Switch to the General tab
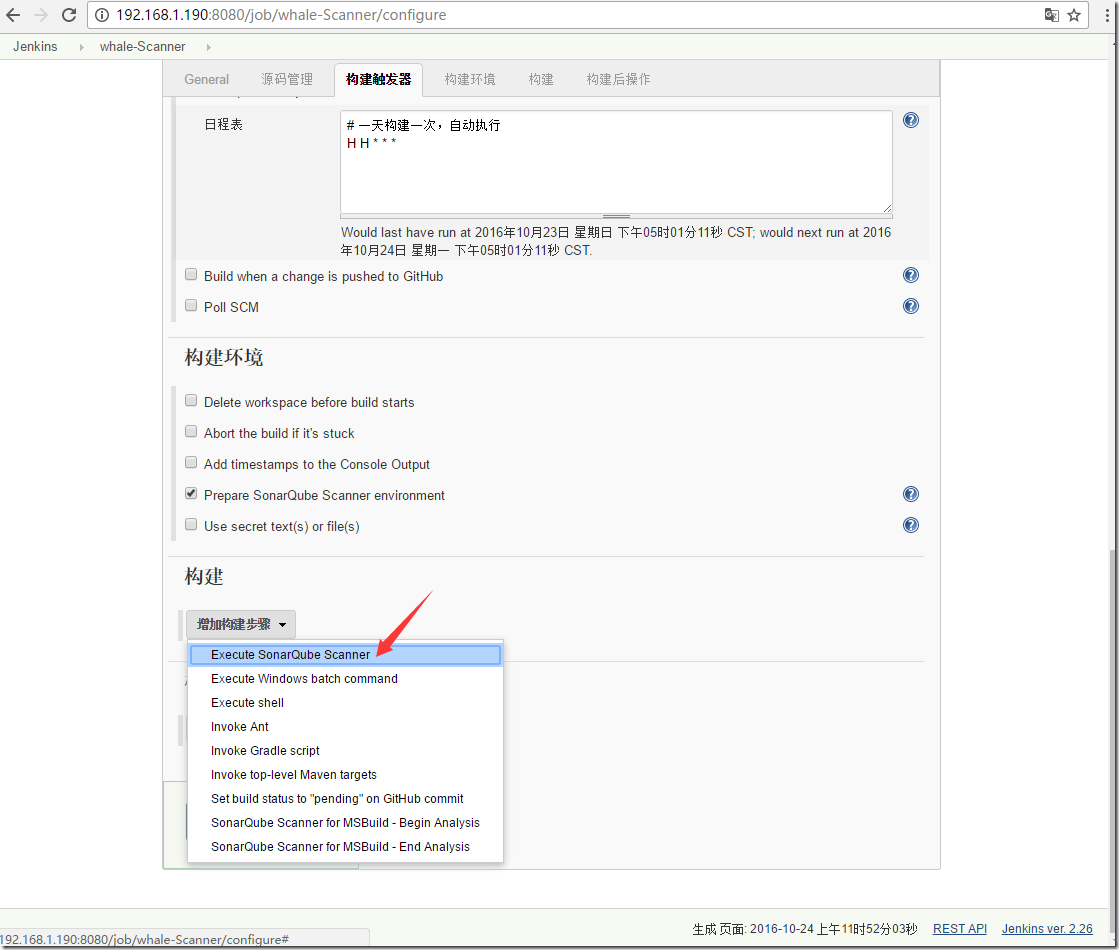This screenshot has height=950, width=1119. (x=206, y=79)
